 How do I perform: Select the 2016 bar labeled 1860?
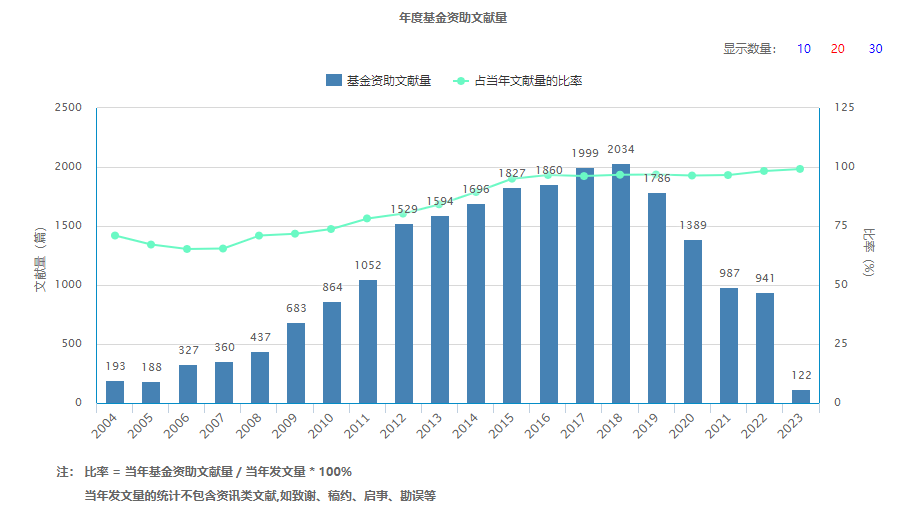coord(549,294)
